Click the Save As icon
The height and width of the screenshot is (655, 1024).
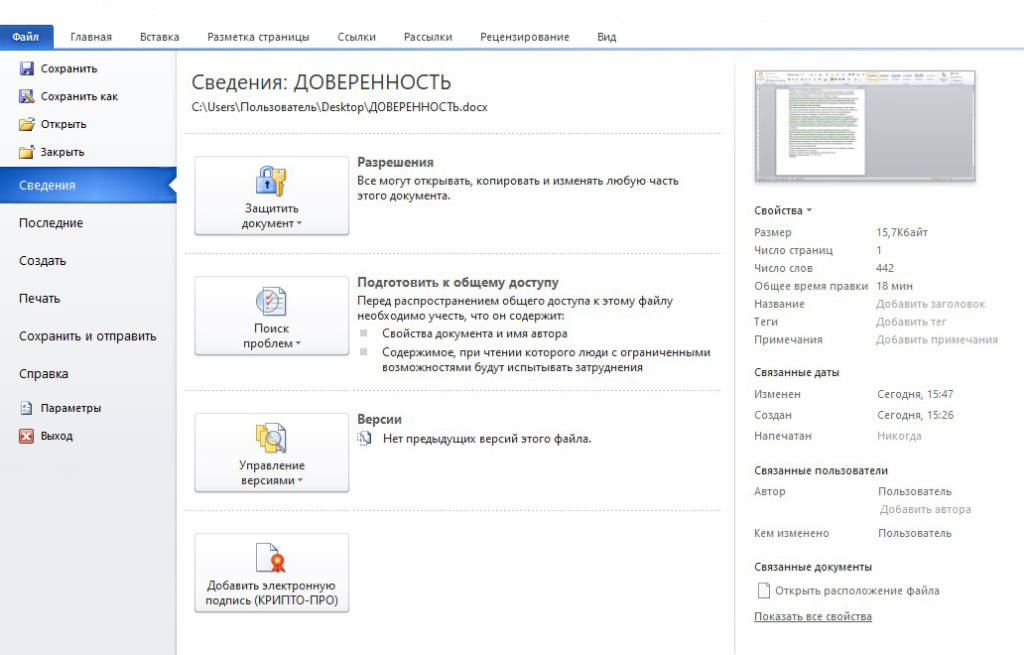(27, 97)
